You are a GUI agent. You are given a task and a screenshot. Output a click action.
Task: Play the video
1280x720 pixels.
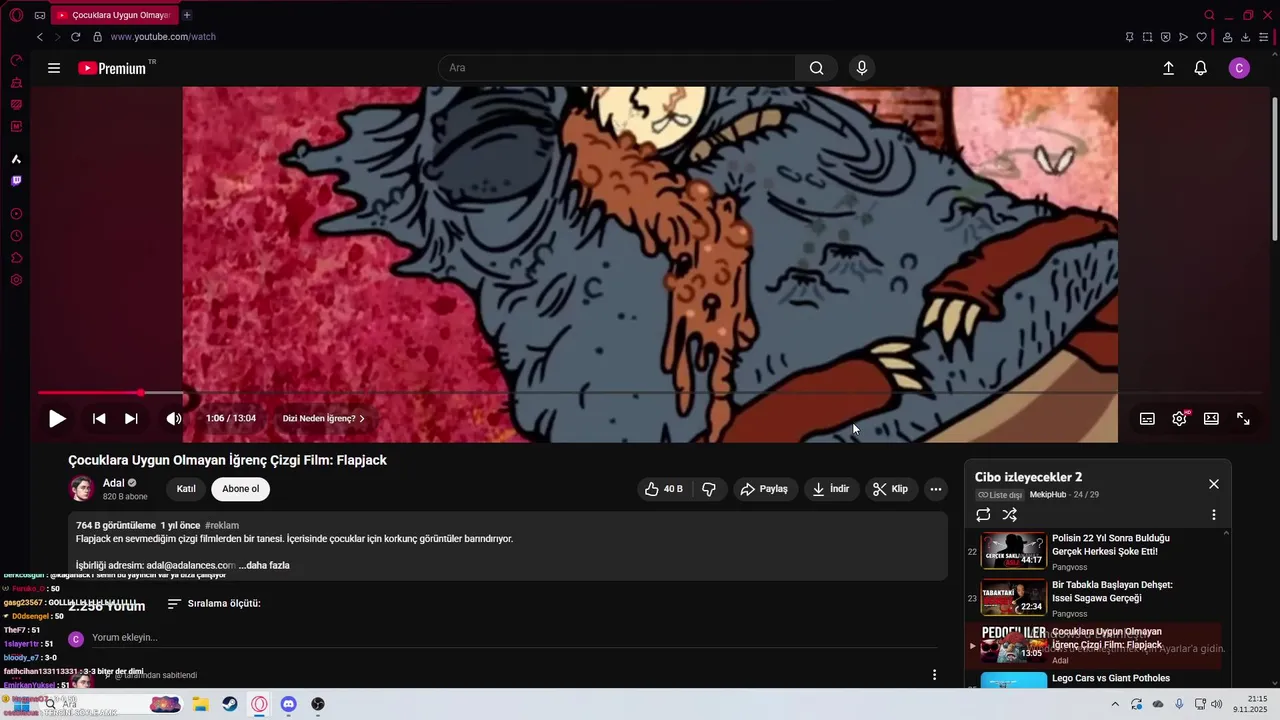pyautogui.click(x=57, y=419)
